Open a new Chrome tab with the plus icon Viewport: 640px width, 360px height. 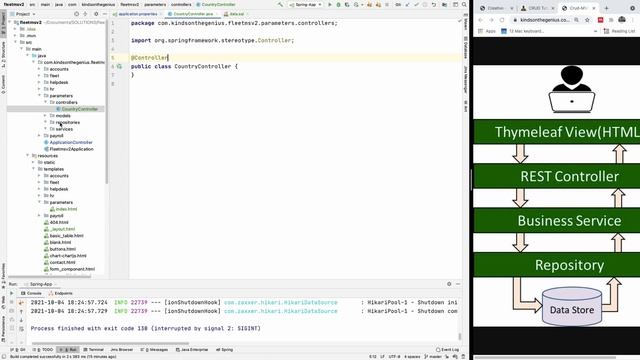point(607,8)
